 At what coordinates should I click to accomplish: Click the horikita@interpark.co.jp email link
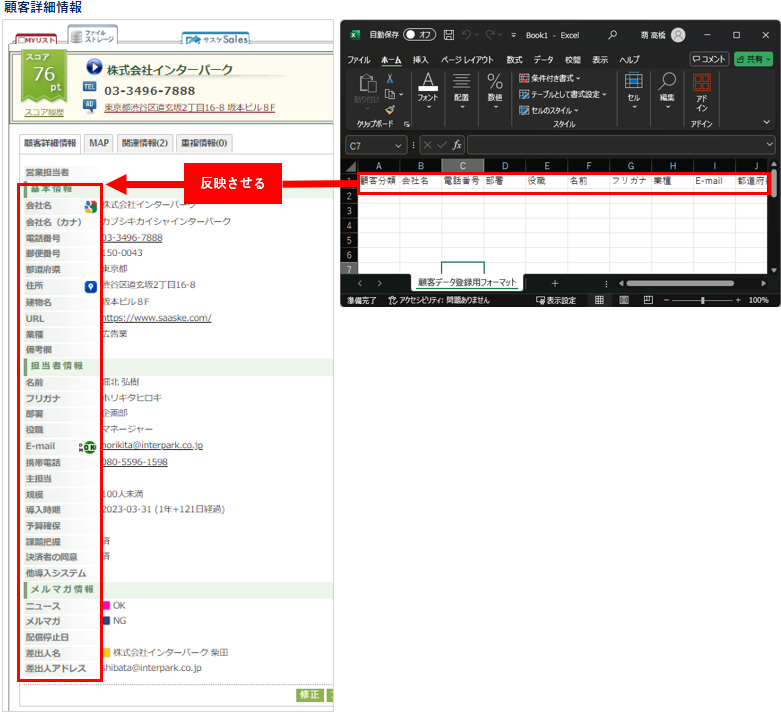click(x=152, y=445)
